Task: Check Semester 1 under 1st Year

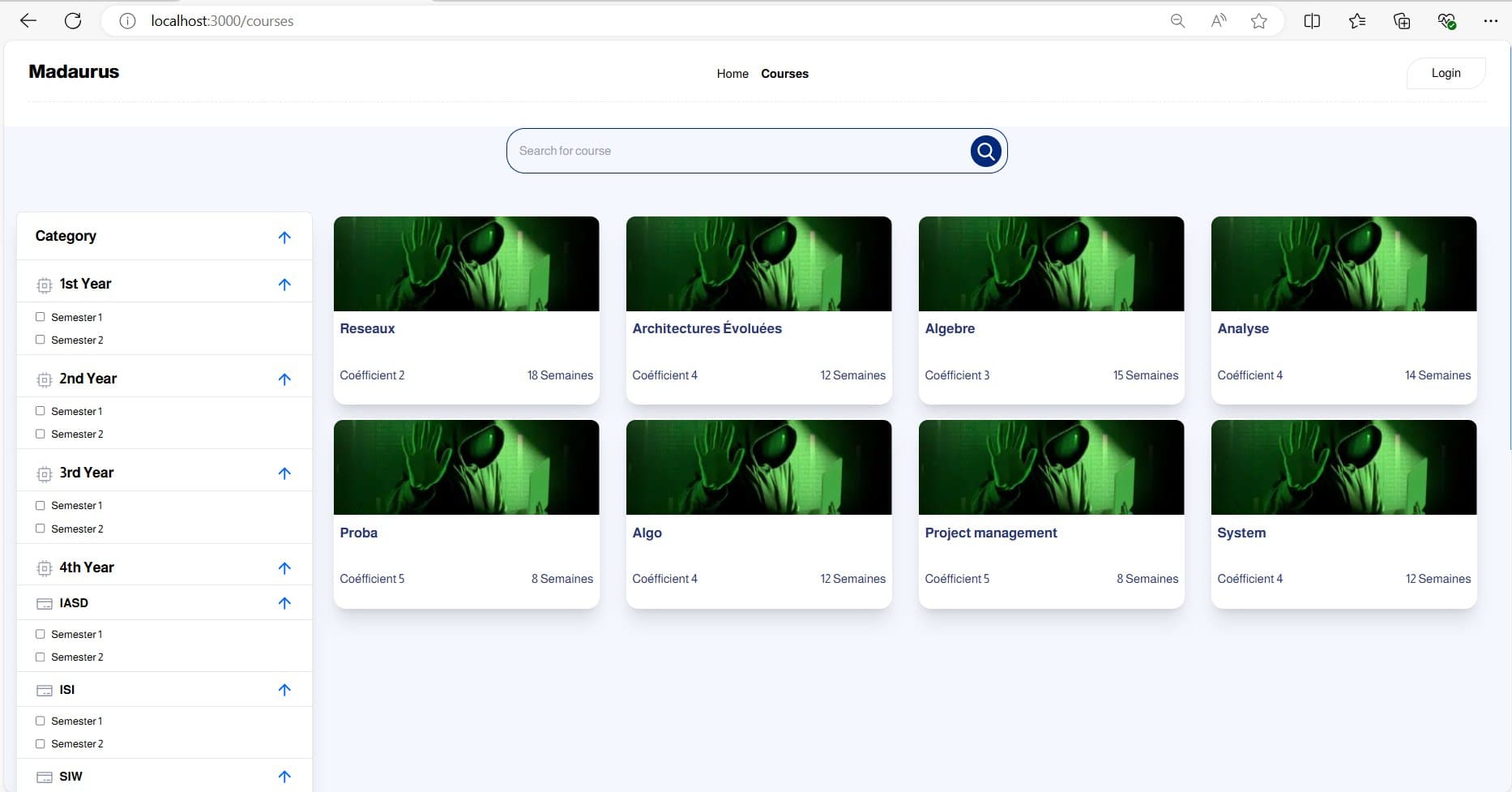Action: coord(41,317)
